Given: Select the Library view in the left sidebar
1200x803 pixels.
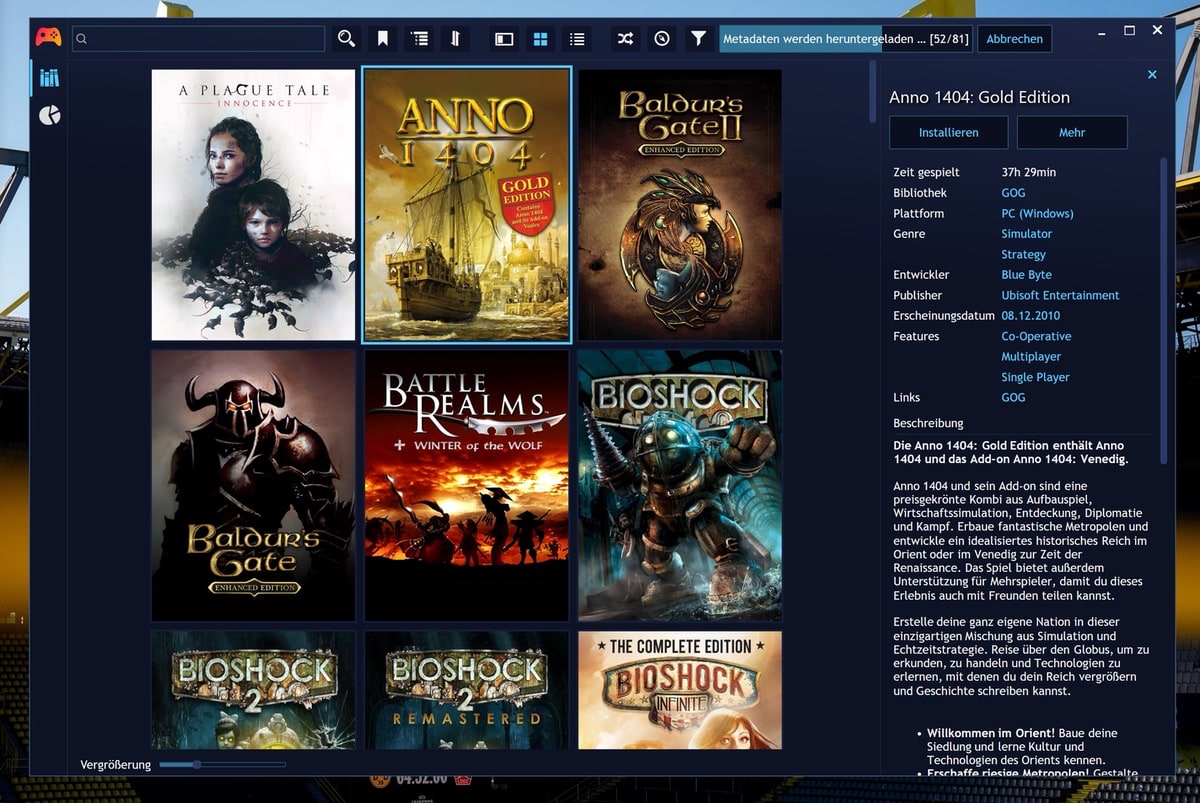Looking at the screenshot, I should click(49, 77).
